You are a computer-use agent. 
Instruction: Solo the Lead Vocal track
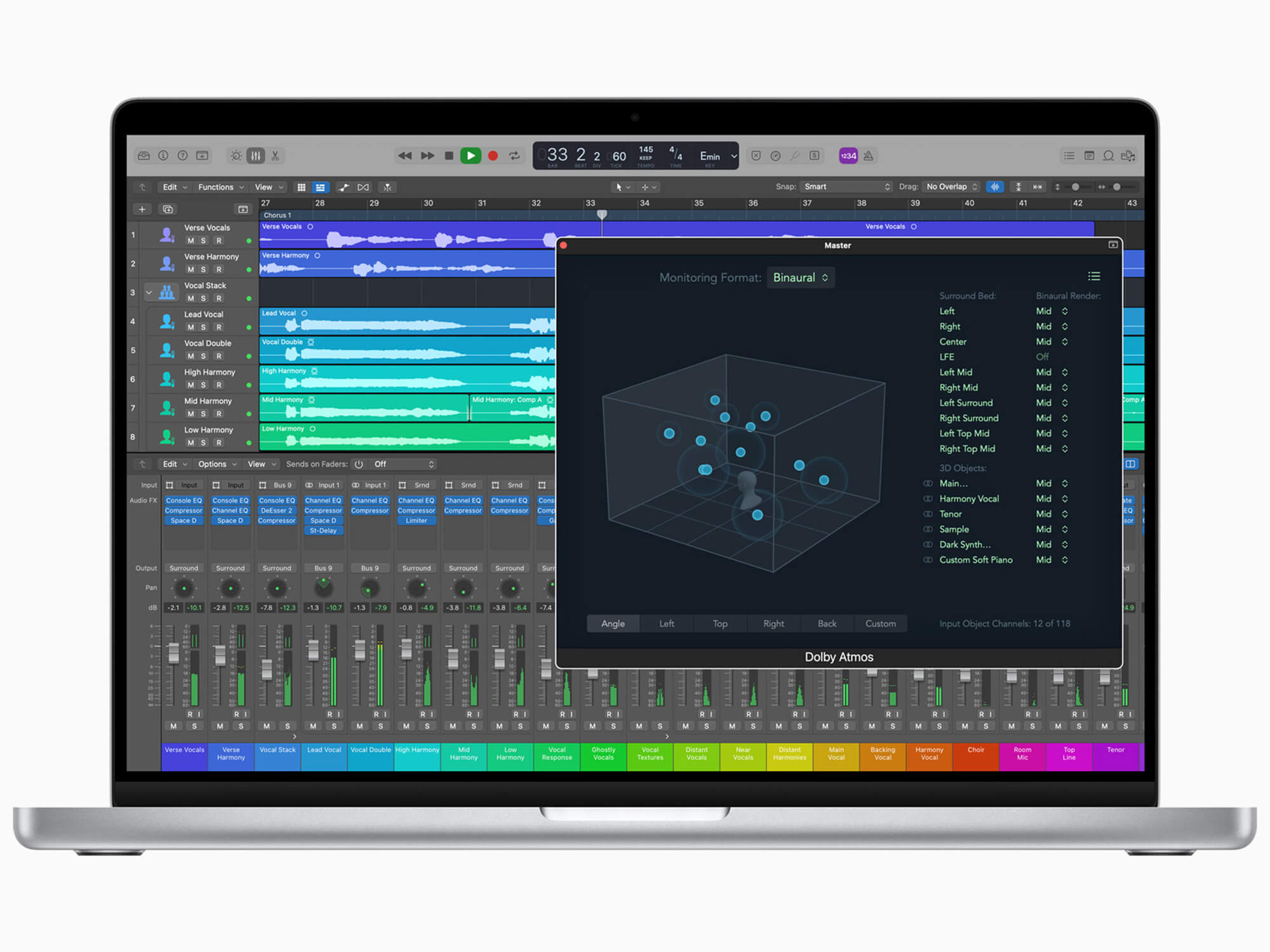(203, 327)
